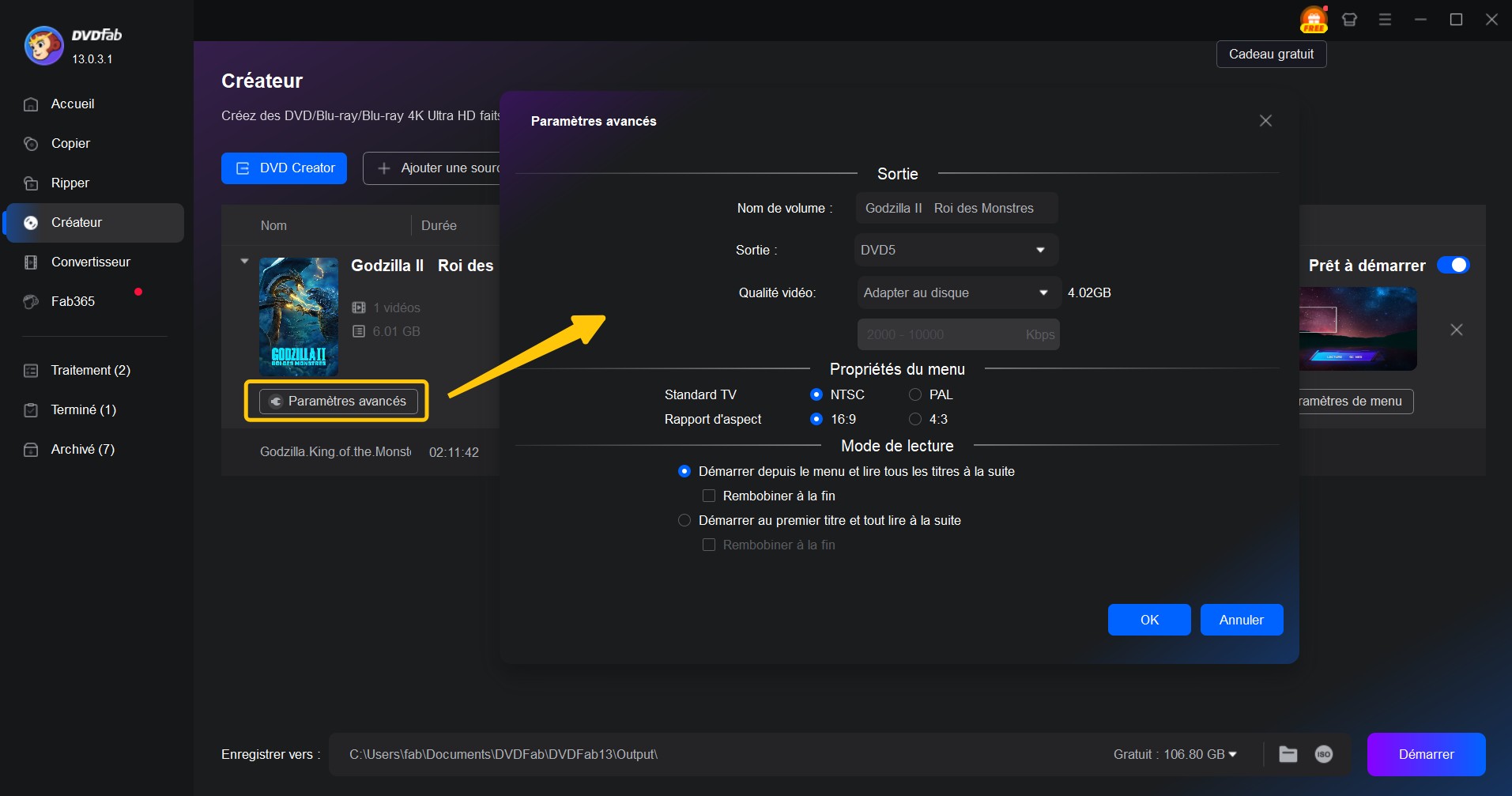
Task: Click the DVDFab mascot logo
Action: click(x=43, y=46)
